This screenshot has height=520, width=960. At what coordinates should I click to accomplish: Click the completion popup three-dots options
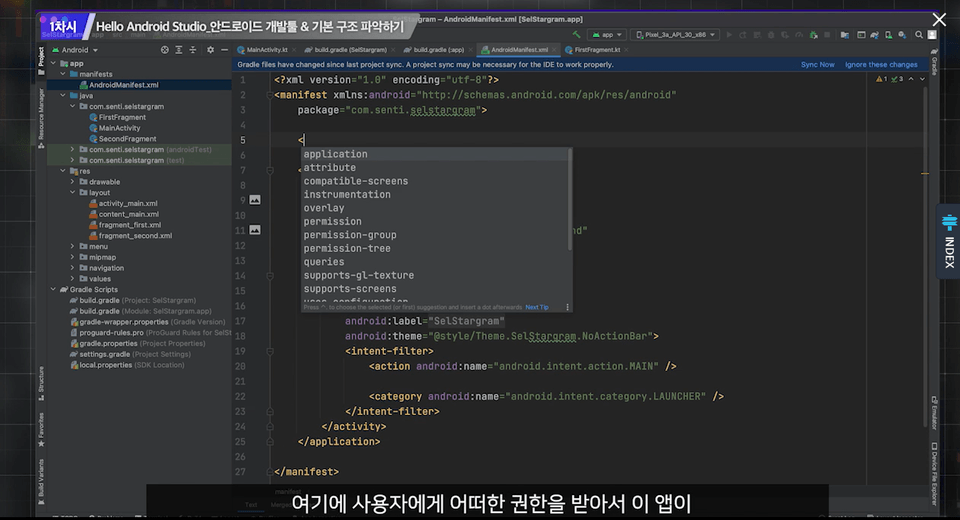point(567,307)
